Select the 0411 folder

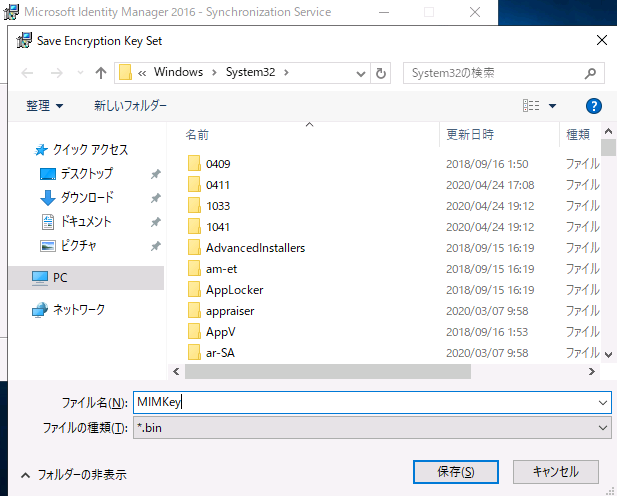click(218, 185)
